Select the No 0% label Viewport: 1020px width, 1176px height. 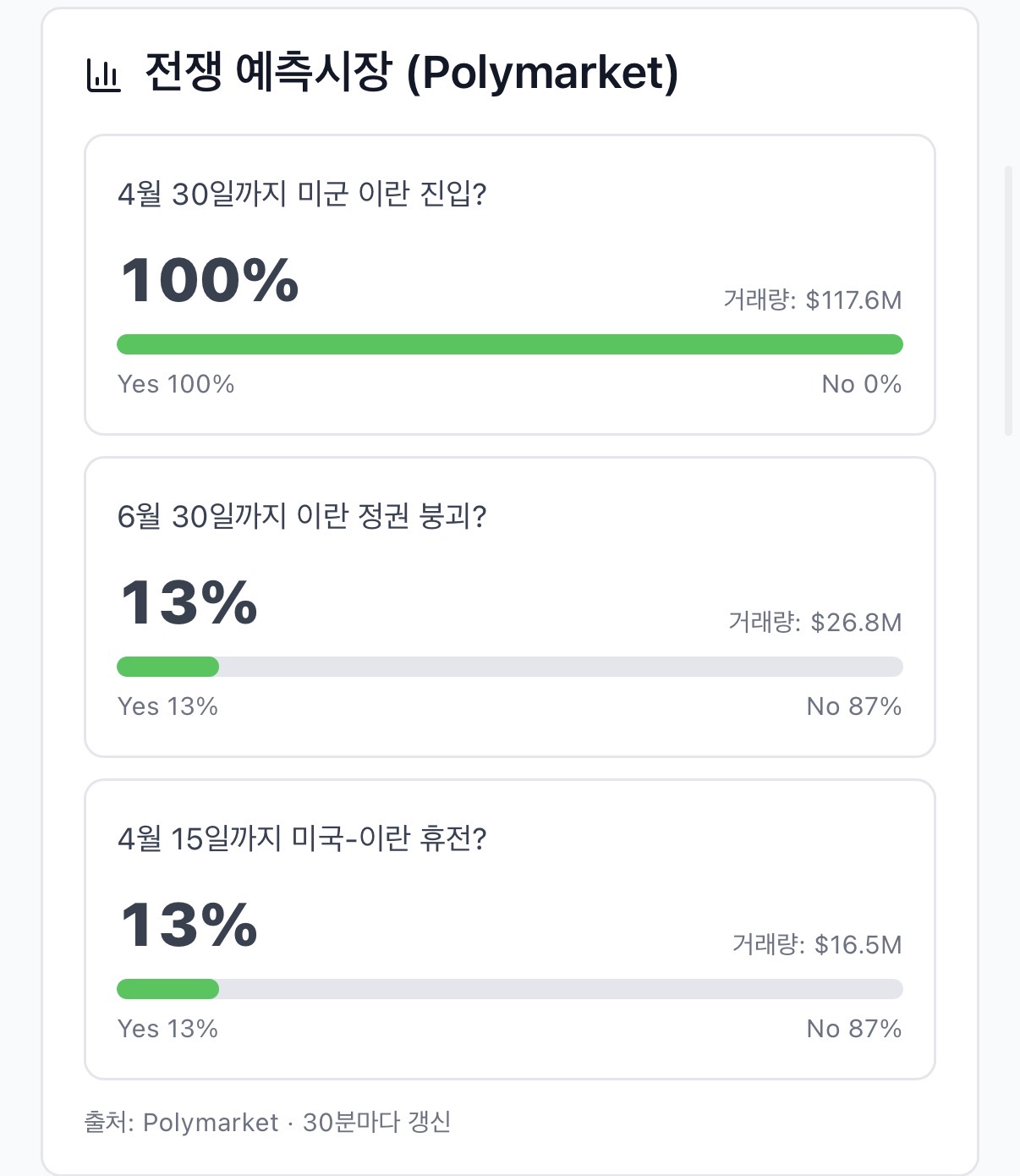[x=861, y=384]
